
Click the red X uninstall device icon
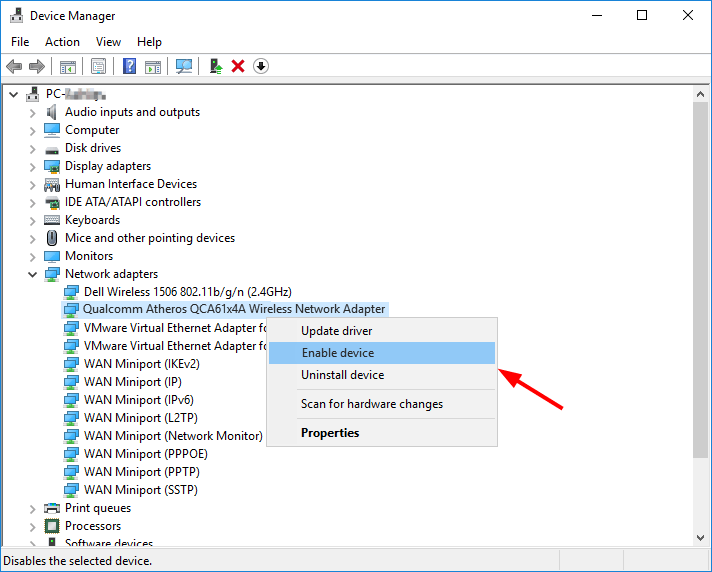(238, 66)
